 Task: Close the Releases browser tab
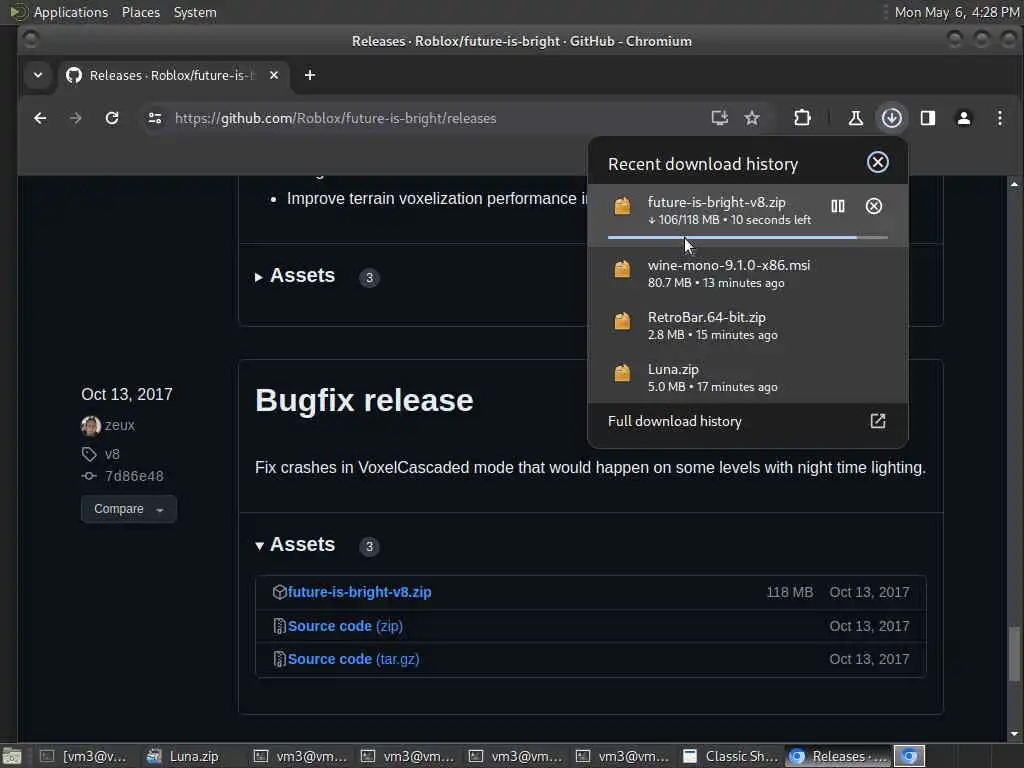click(x=274, y=75)
